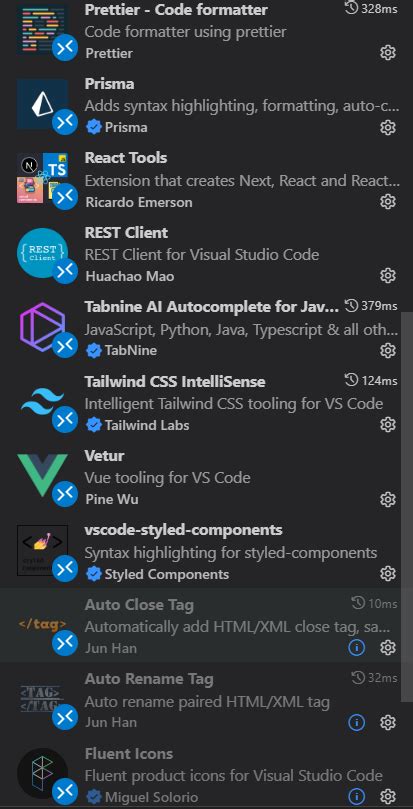
Task: Open the React Tools extension title
Action: tap(126, 157)
